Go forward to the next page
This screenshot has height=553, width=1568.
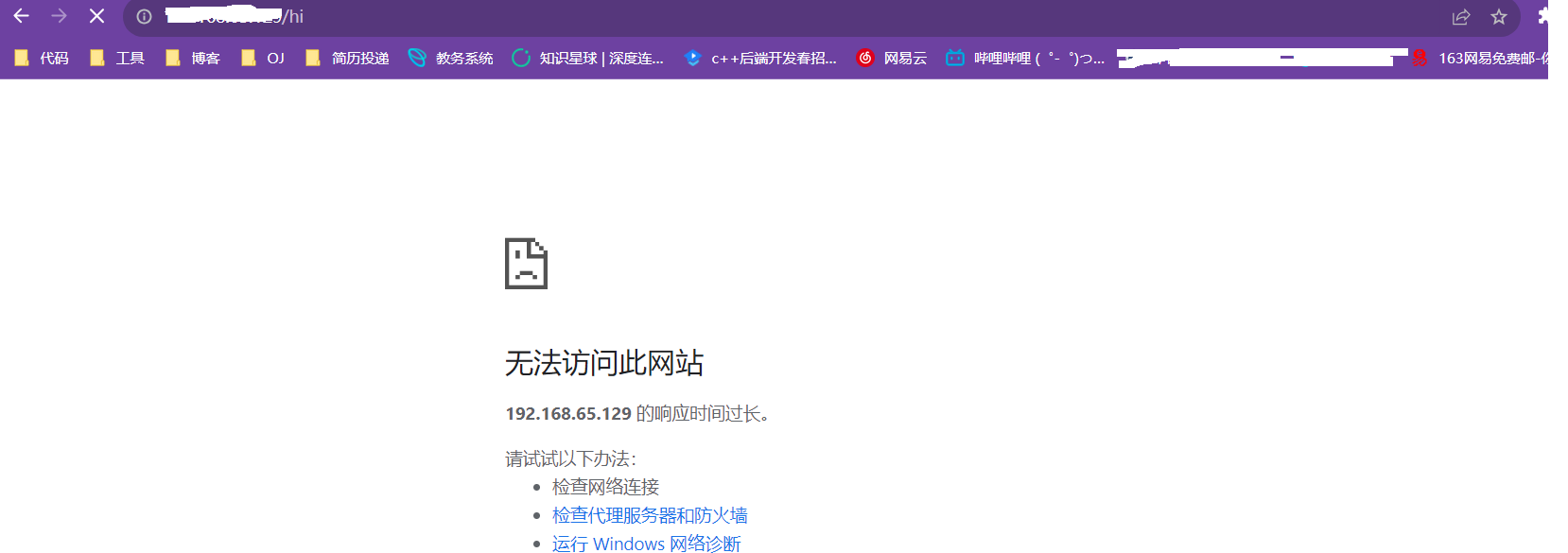59,16
